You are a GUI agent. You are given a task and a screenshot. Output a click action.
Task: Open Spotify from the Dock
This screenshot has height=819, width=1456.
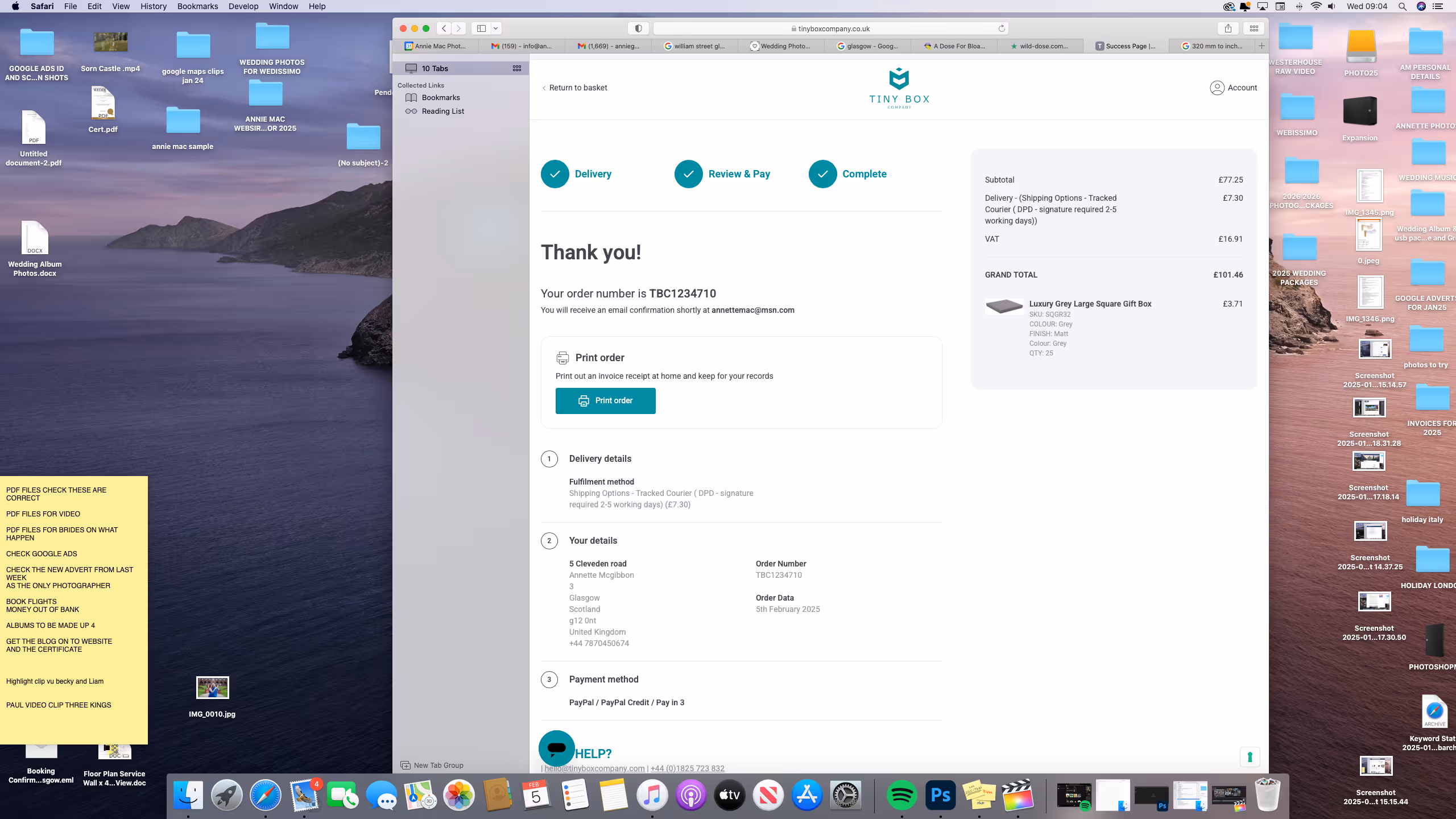(x=901, y=795)
